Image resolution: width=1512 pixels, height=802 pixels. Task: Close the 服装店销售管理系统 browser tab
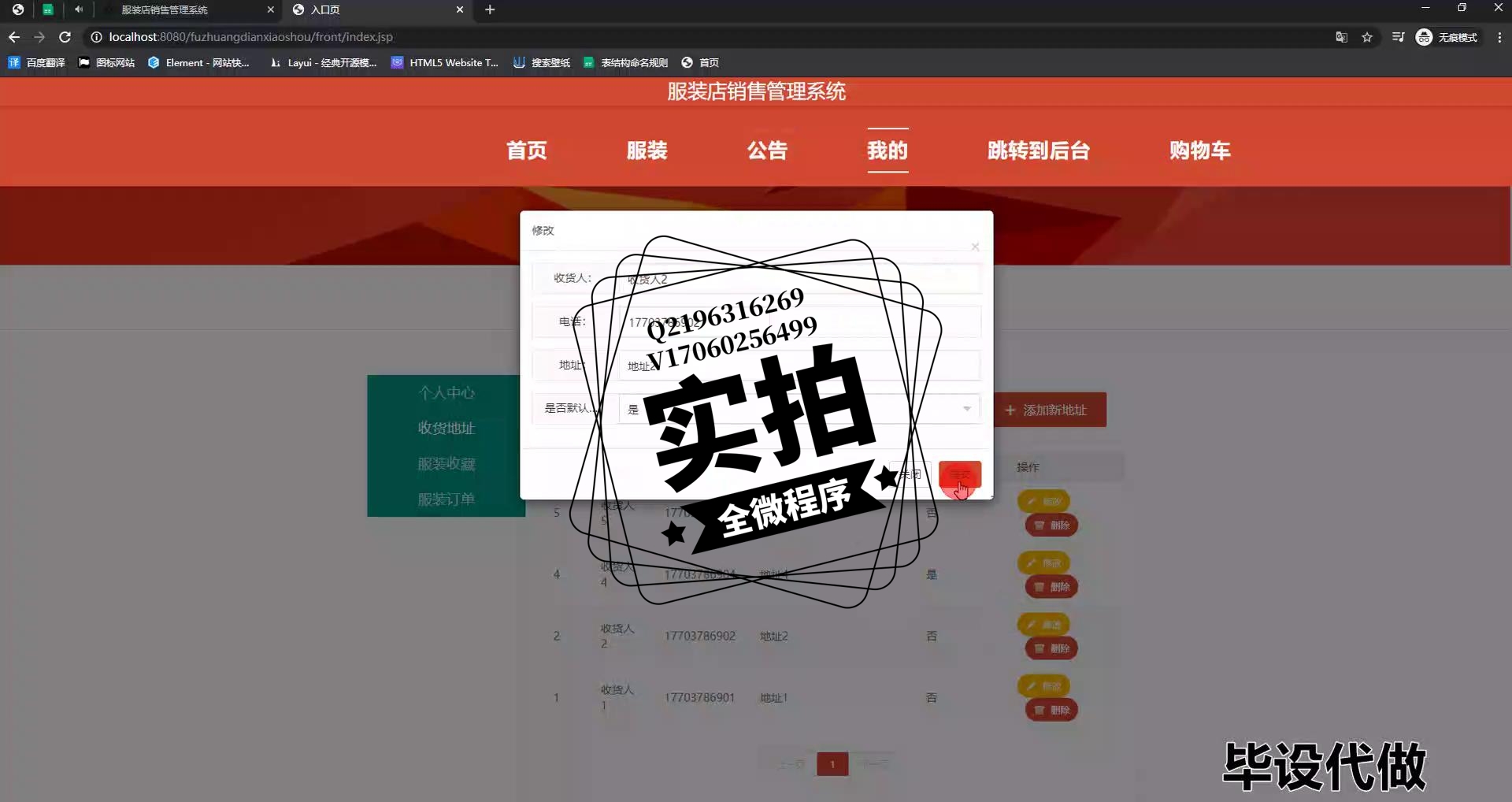coord(270,9)
